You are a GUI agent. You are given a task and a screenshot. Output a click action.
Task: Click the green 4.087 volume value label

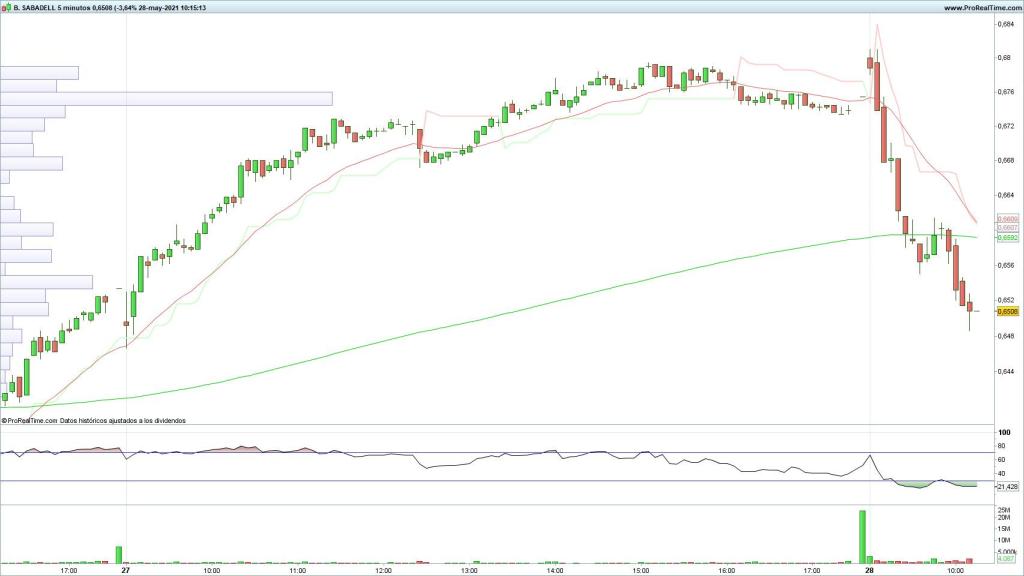tap(1007, 560)
